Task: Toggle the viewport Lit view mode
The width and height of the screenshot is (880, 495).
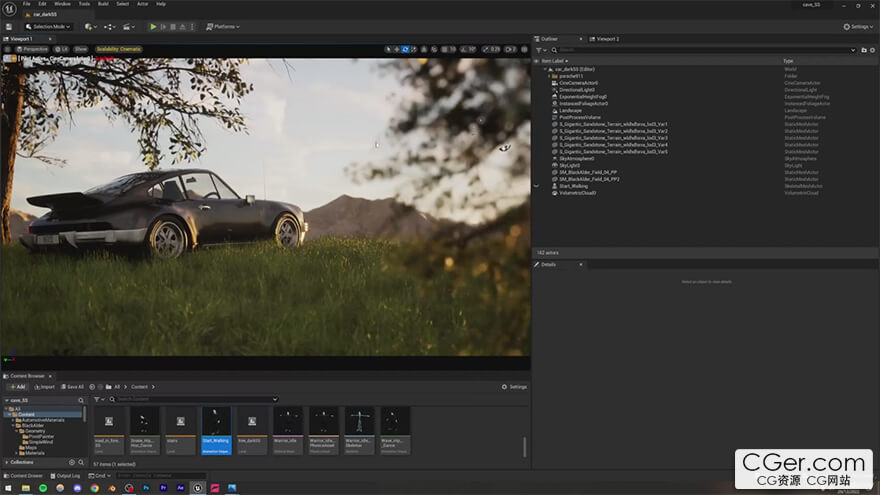Action: [x=61, y=48]
